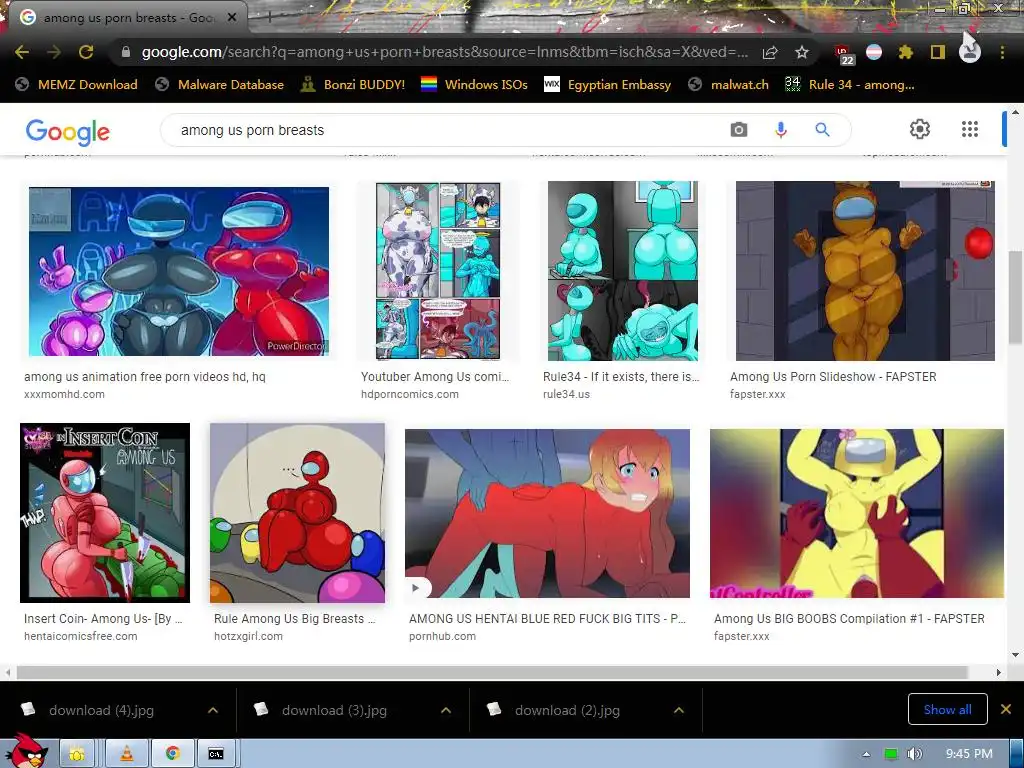Open the malwat.ch bookmark

pos(729,85)
